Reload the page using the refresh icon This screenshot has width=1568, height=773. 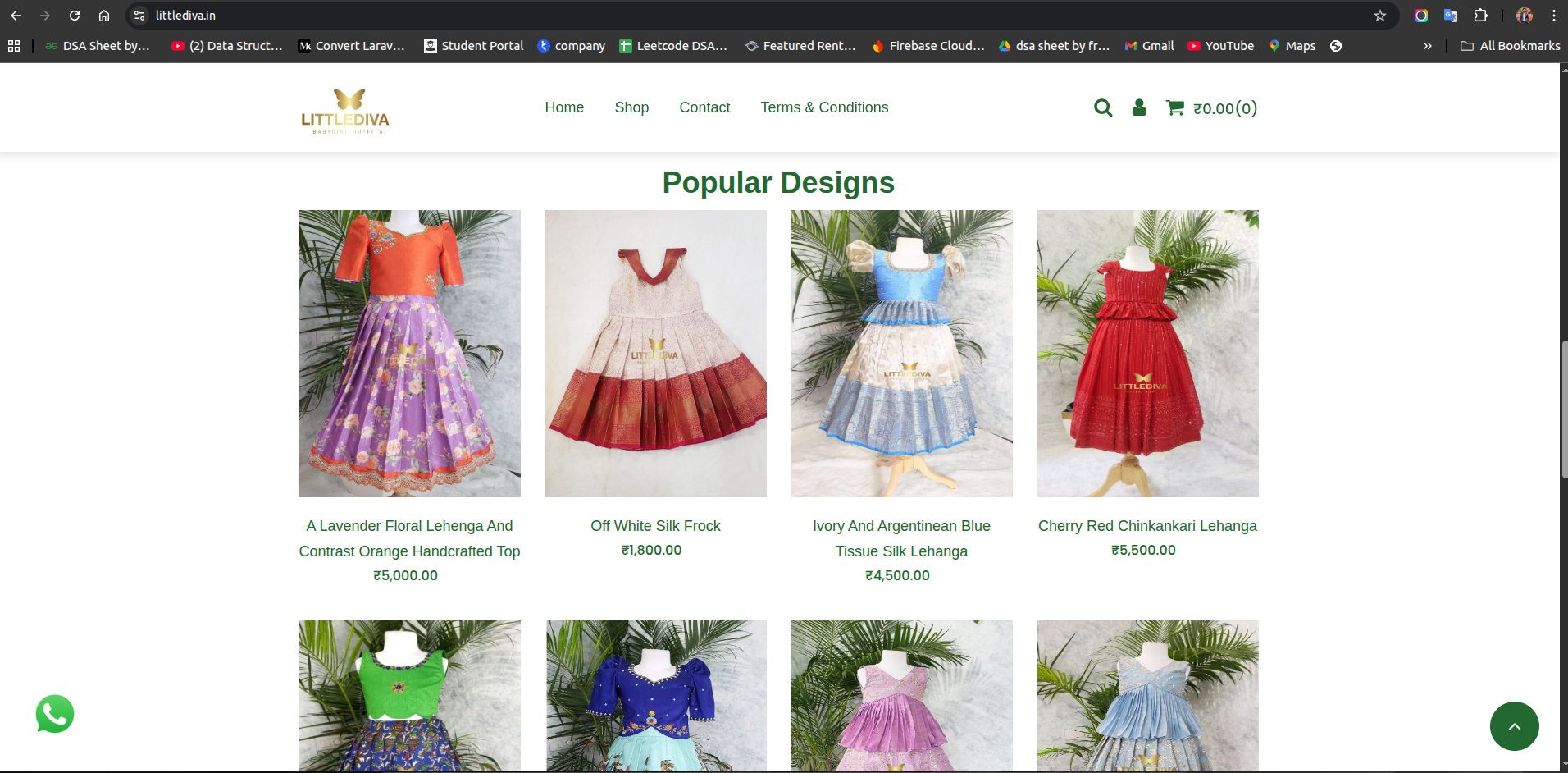click(x=75, y=16)
